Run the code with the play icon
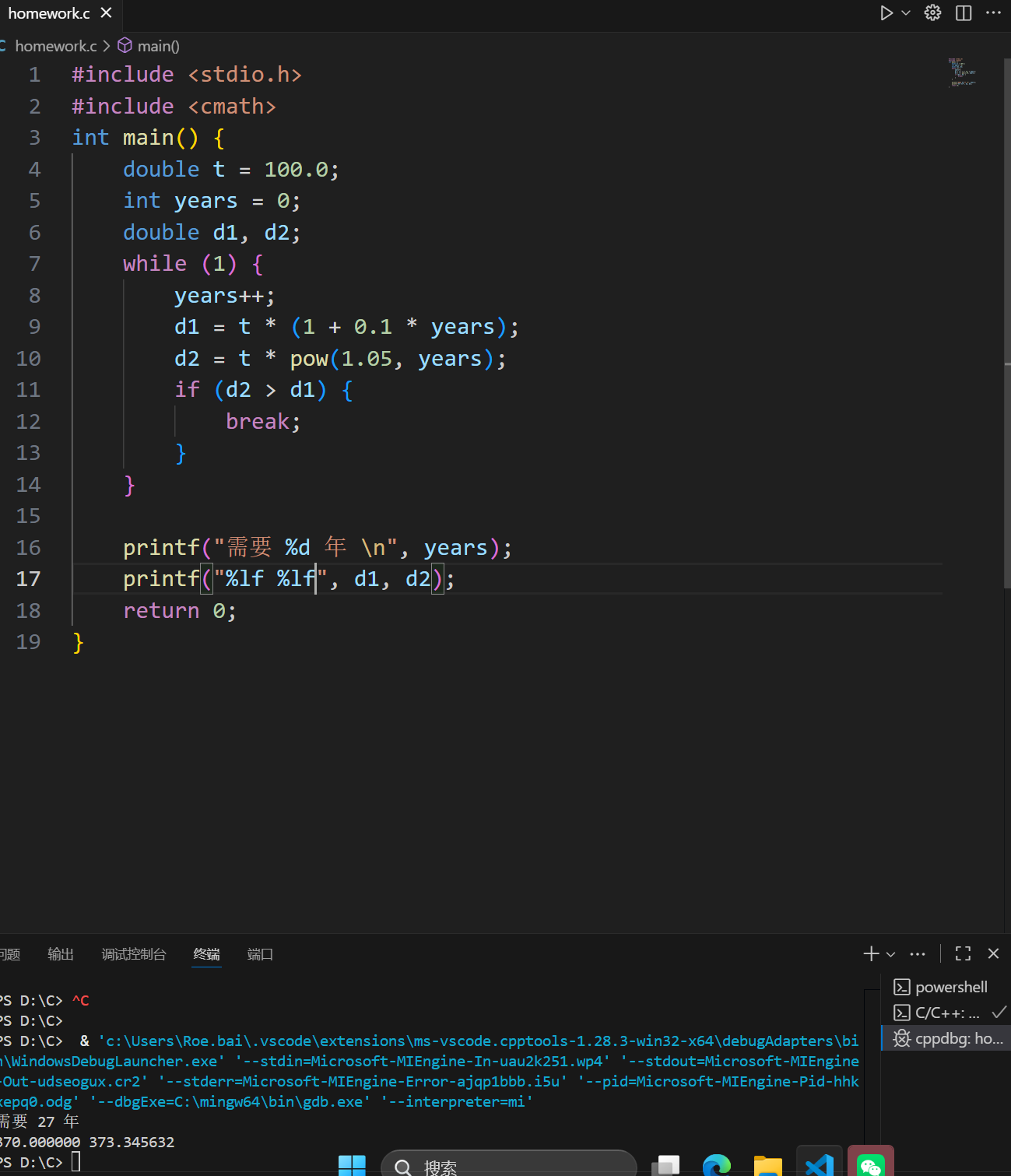1011x1176 pixels. point(886,13)
